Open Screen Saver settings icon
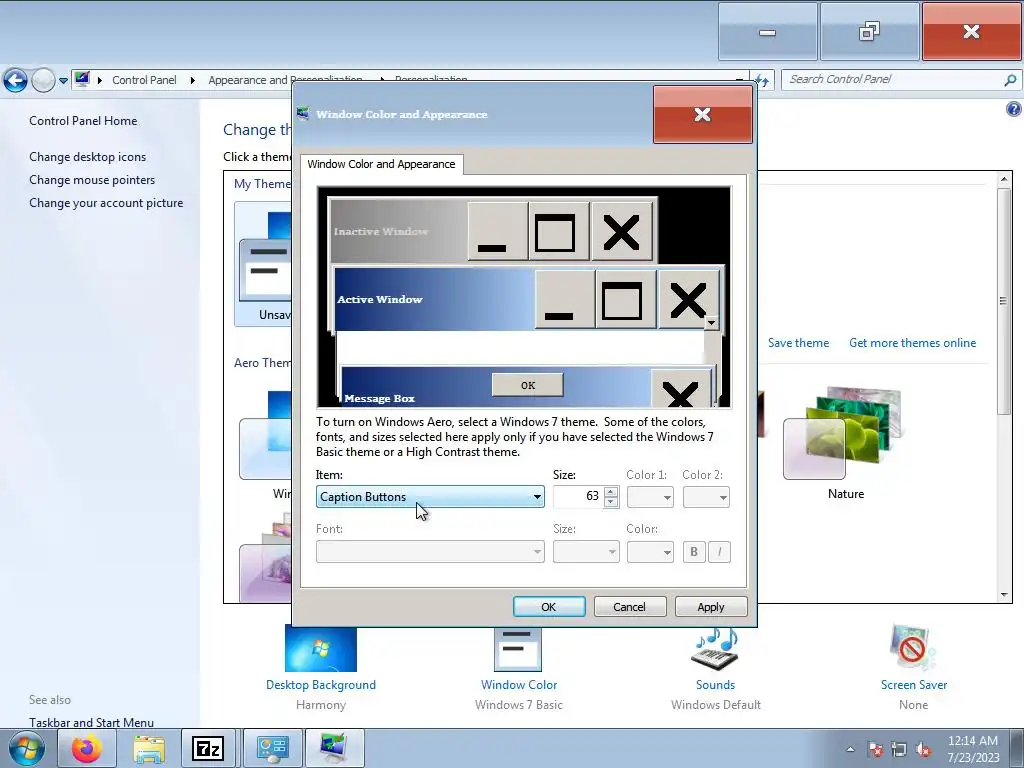The height and width of the screenshot is (768, 1024). (x=913, y=648)
